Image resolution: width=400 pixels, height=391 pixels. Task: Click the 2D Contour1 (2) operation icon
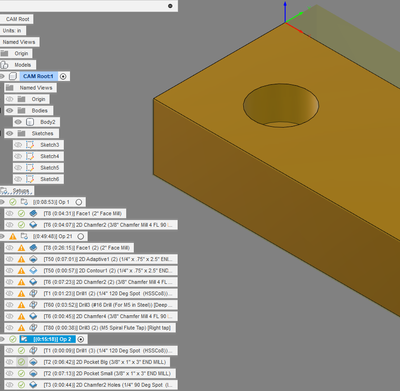33,270
